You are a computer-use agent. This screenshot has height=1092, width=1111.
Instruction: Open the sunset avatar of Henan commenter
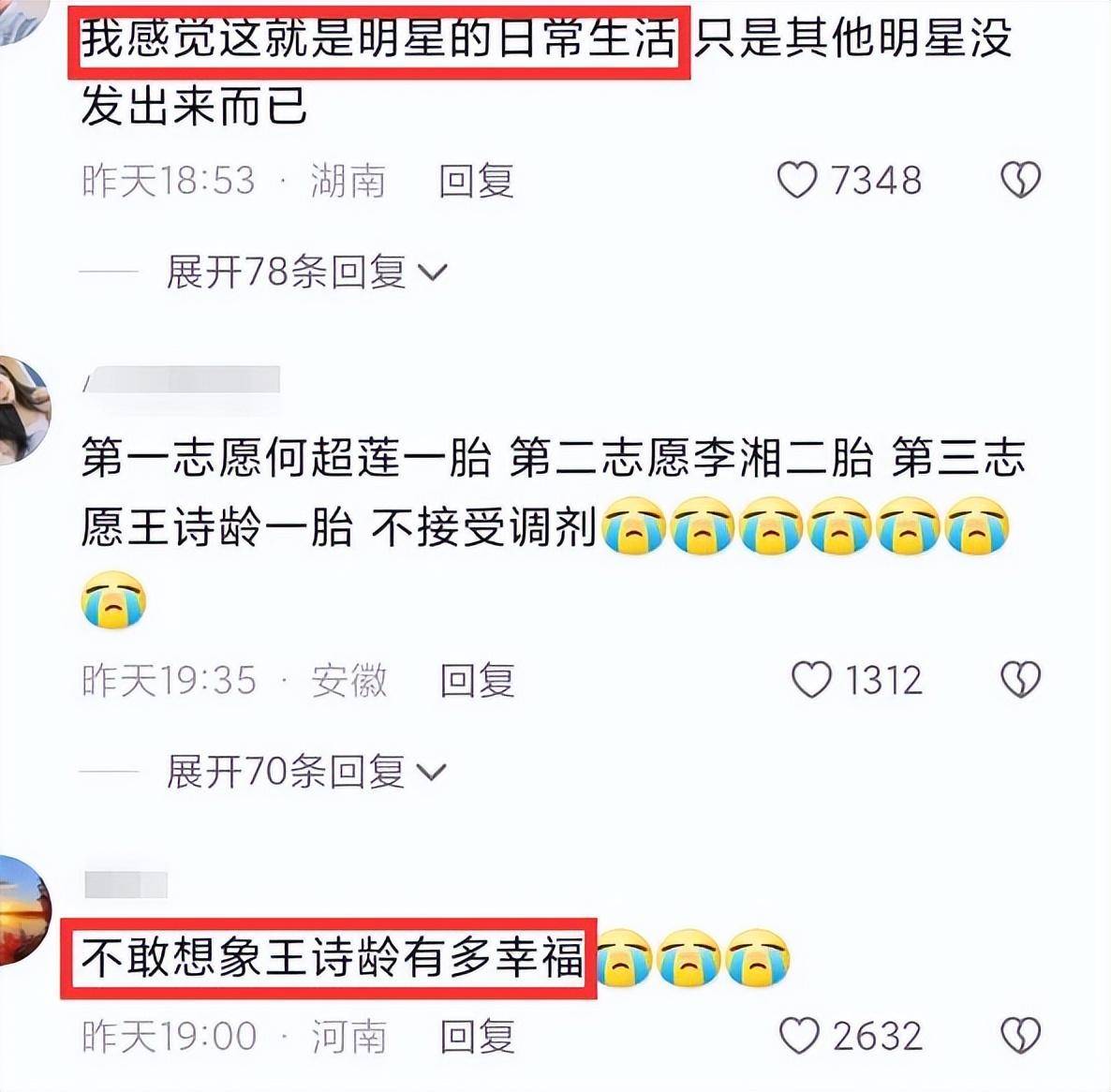pos(24,910)
